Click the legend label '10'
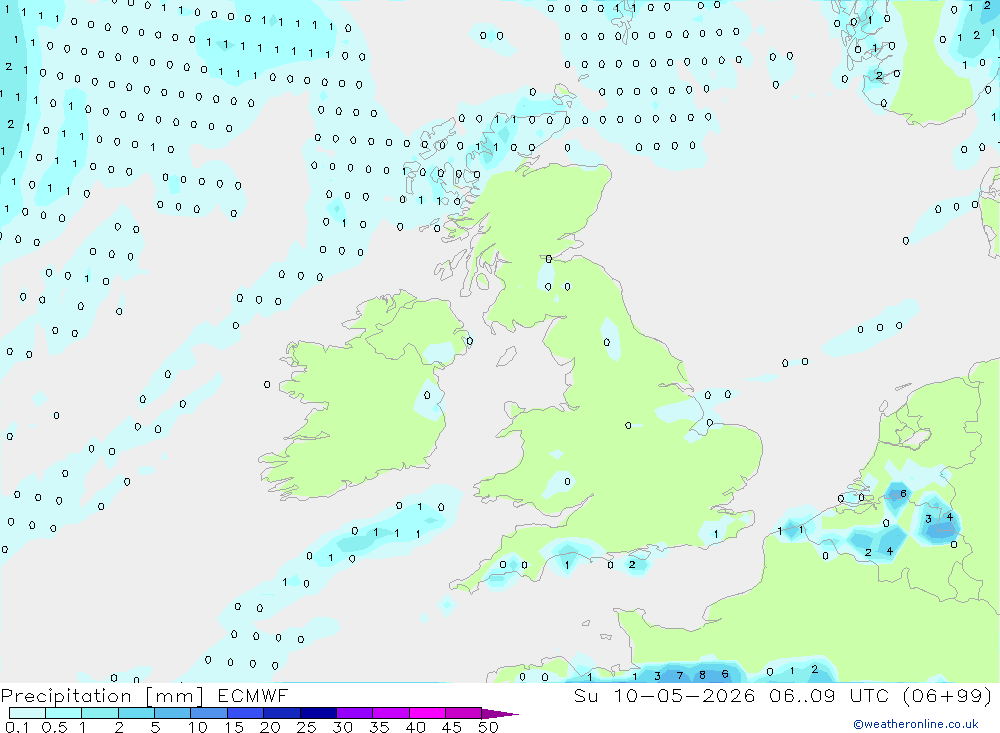Viewport: 1000px width, 733px height. [x=198, y=727]
